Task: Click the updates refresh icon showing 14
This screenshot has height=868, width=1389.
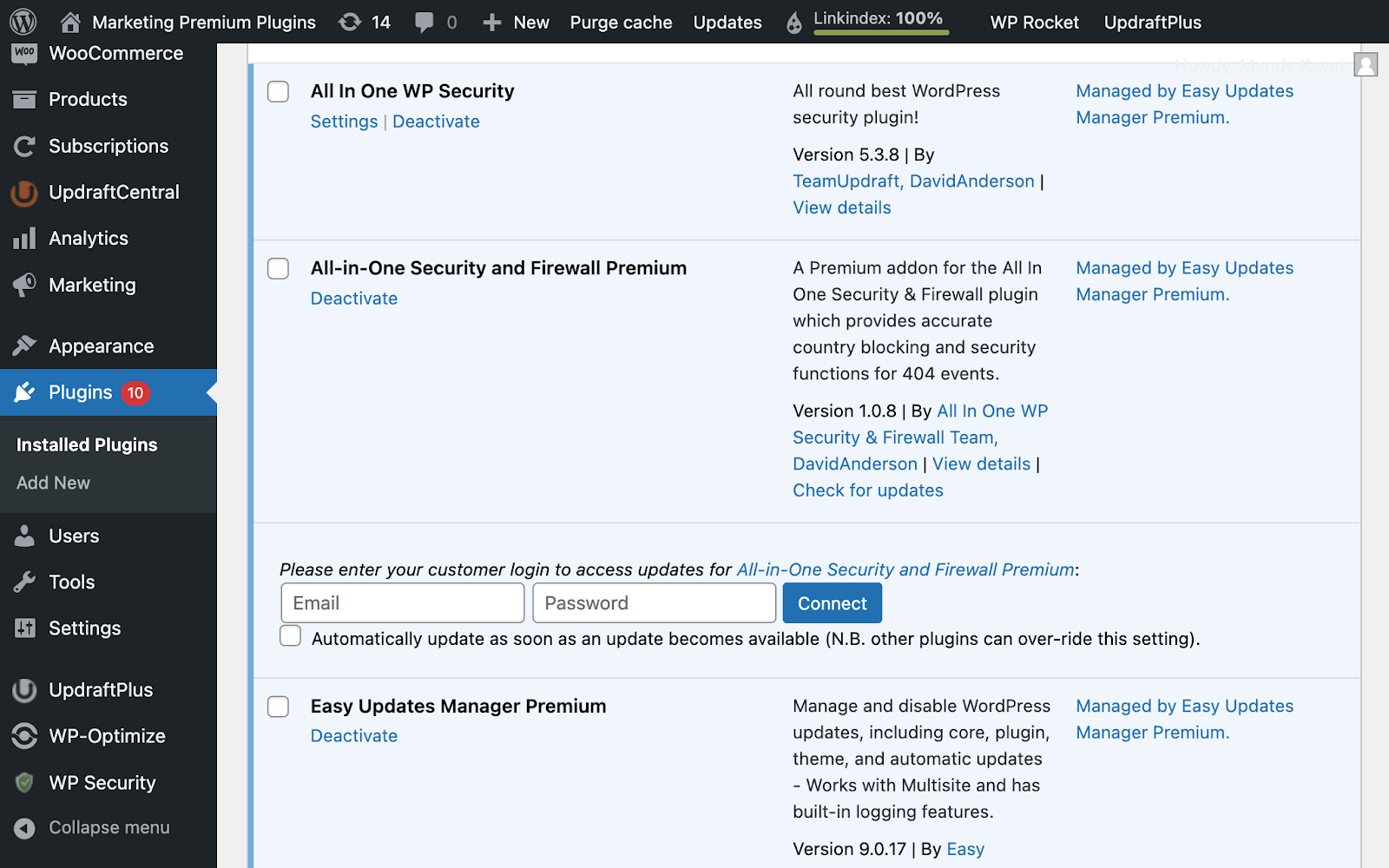Action: (x=350, y=22)
